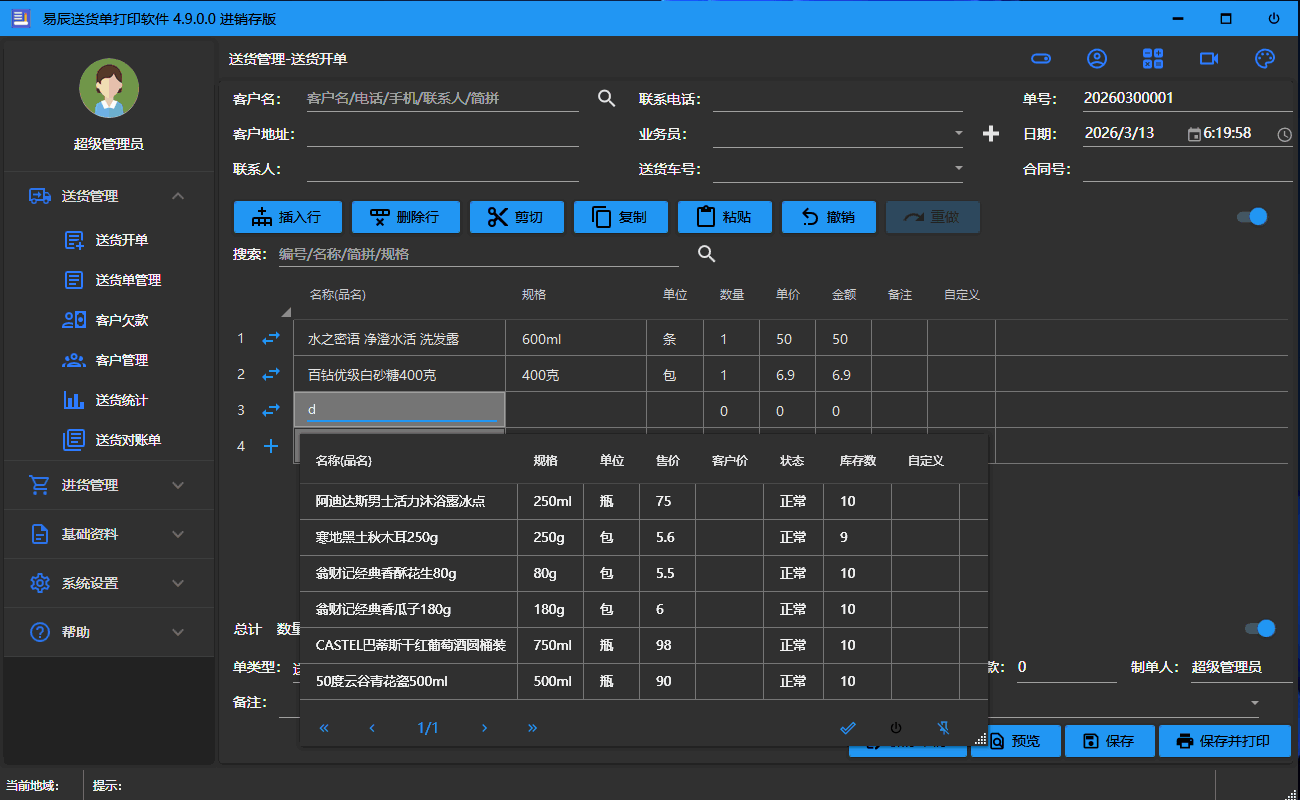
Task: Click the user account icon in header
Action: [x=1097, y=59]
